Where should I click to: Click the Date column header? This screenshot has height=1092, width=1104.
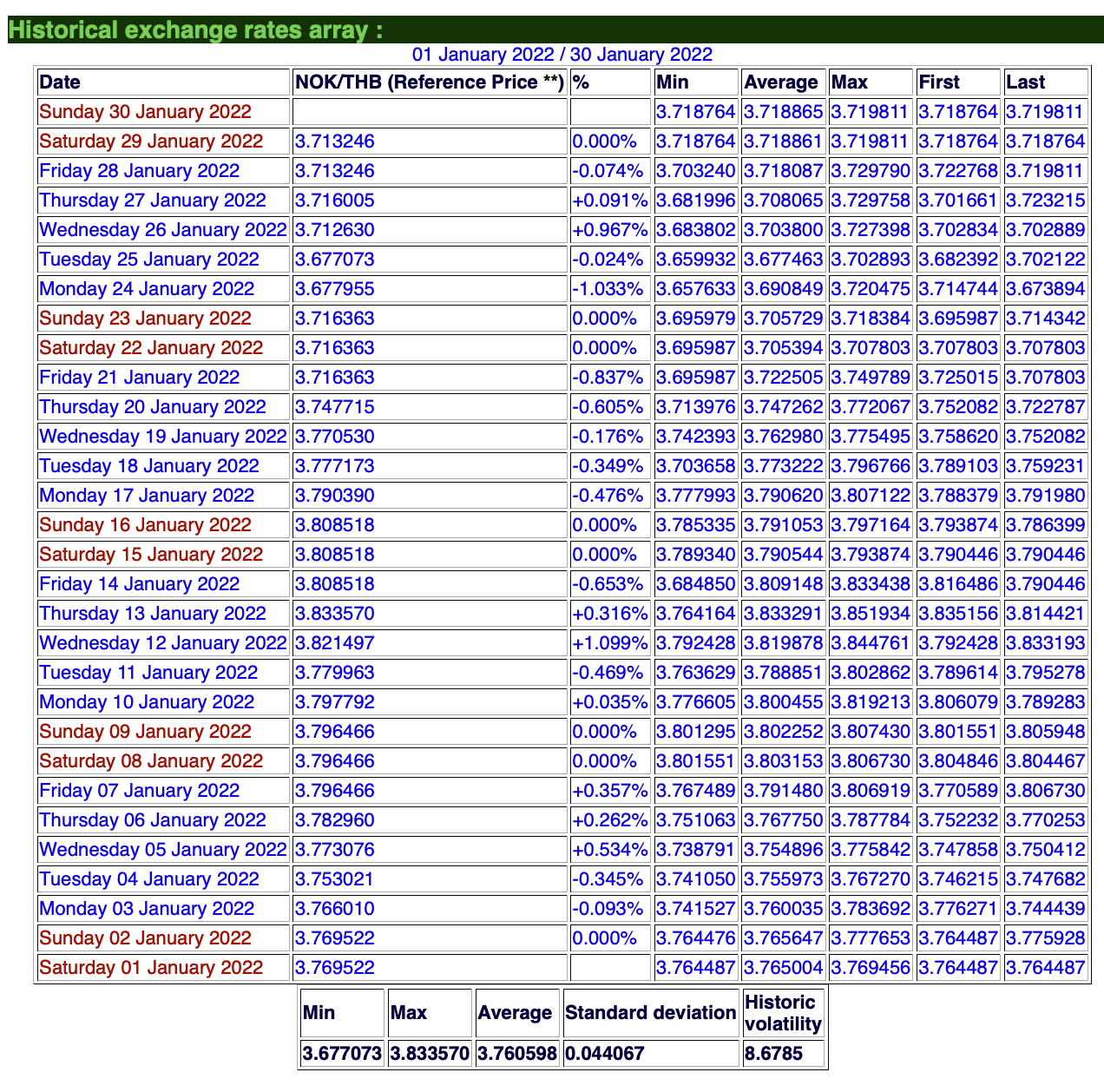[x=60, y=82]
